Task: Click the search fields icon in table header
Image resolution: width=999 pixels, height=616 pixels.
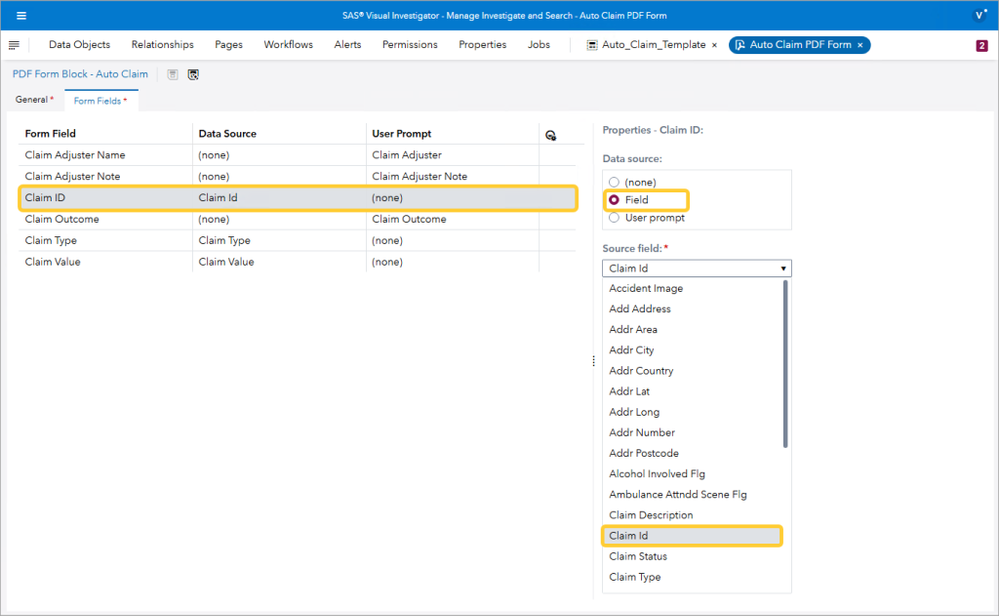Action: 550,135
